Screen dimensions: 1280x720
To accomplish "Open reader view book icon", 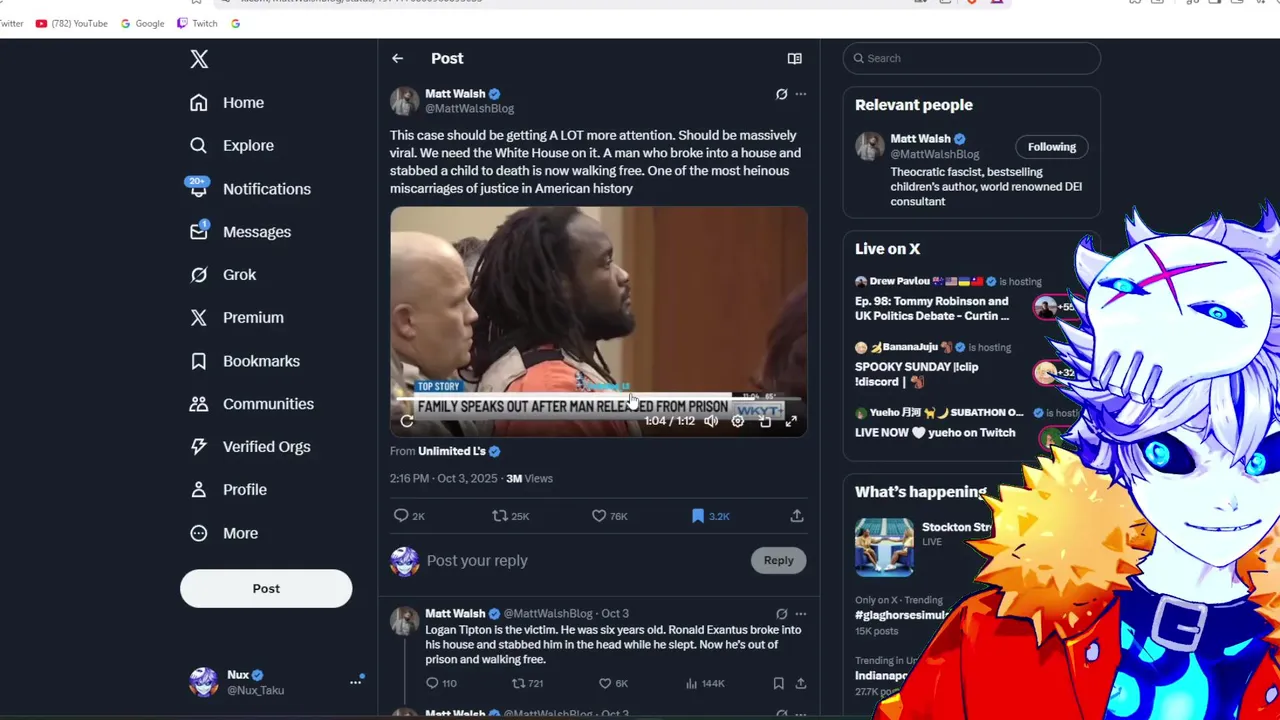I will pos(795,59).
